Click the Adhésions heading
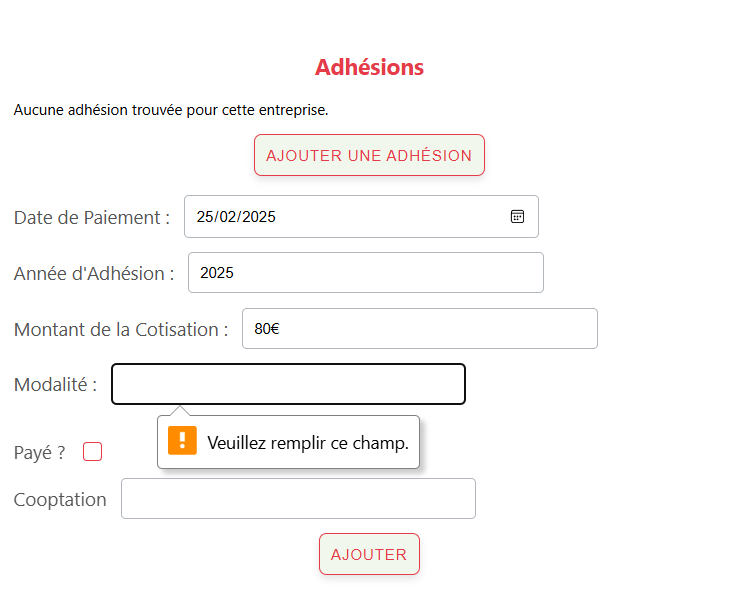The height and width of the screenshot is (593, 733). click(369, 67)
